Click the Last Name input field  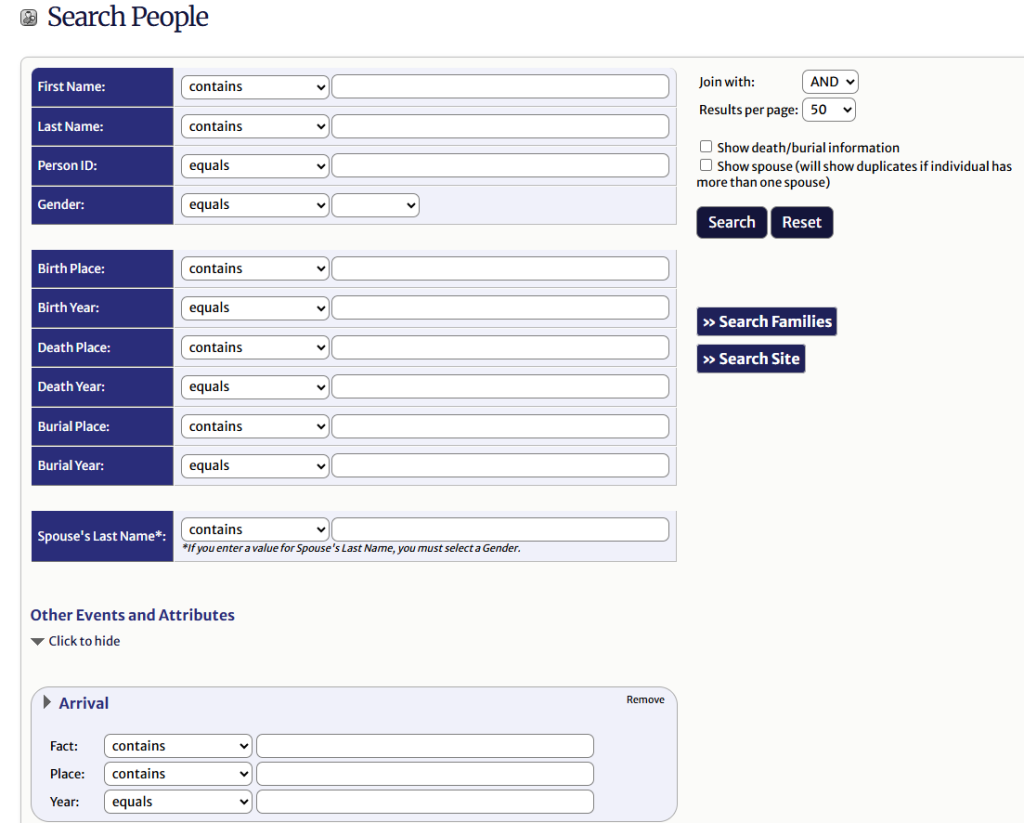(x=500, y=126)
